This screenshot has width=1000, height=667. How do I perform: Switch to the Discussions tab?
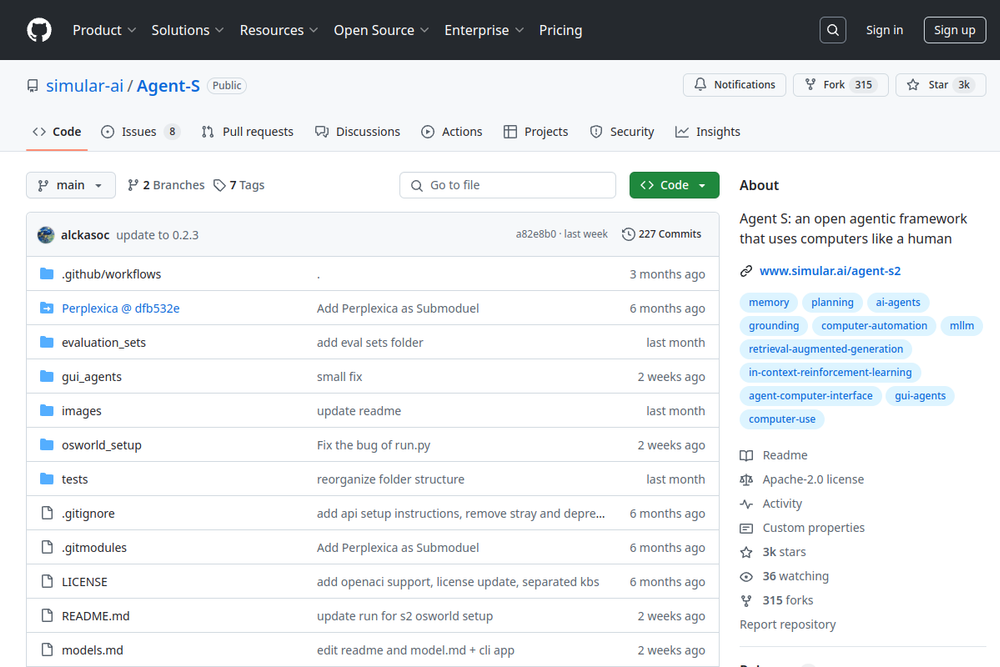(357, 131)
